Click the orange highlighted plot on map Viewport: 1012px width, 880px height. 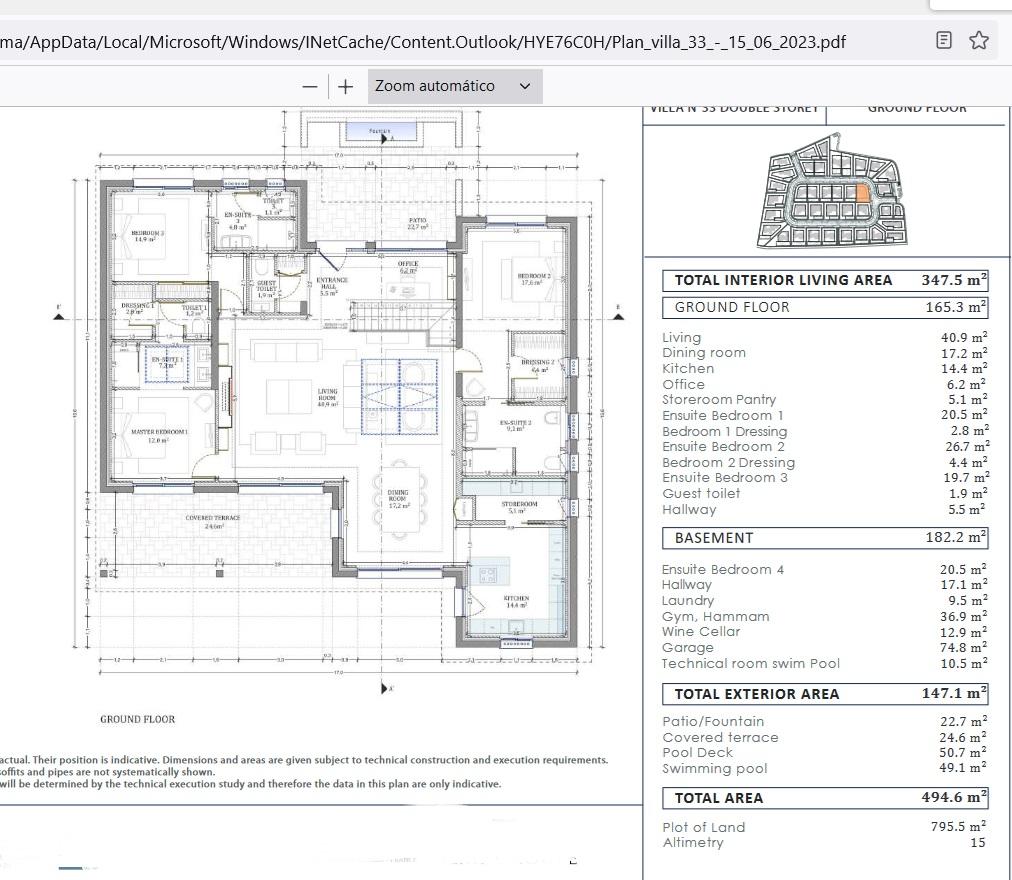coord(864,192)
